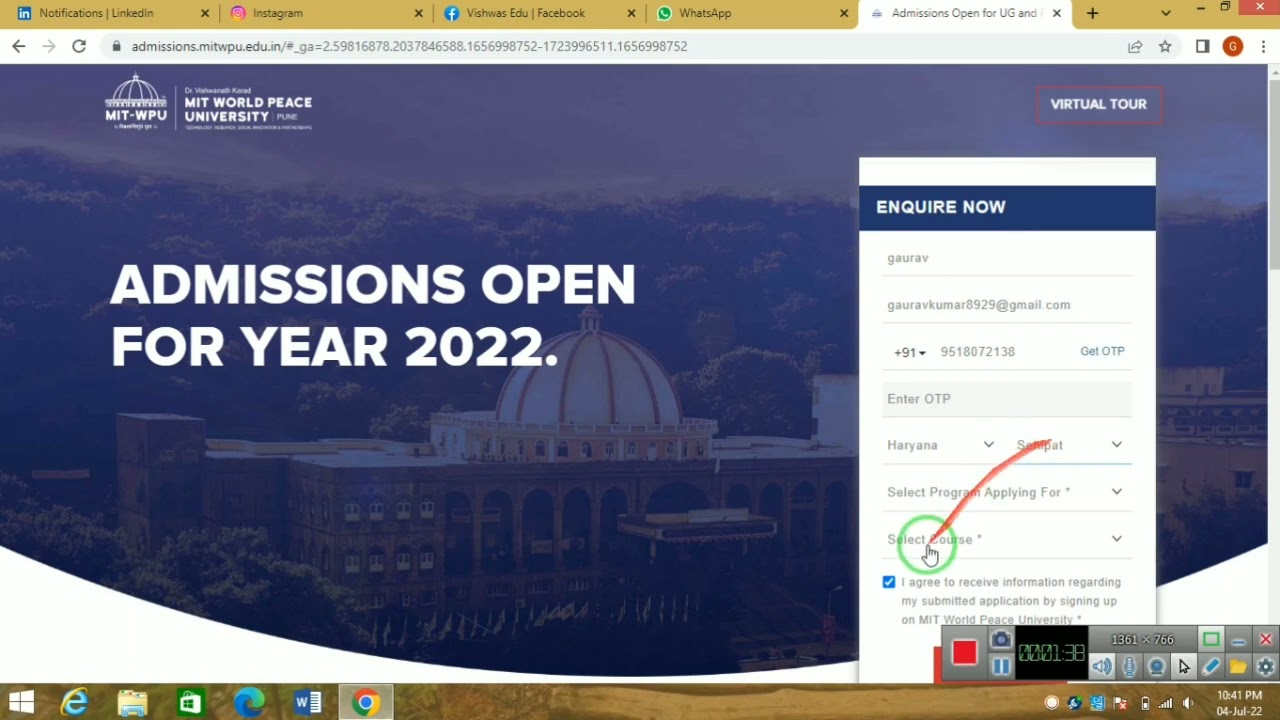Toggle microphone recording in the recorder
This screenshot has height=720, width=1280.
[x=1129, y=666]
